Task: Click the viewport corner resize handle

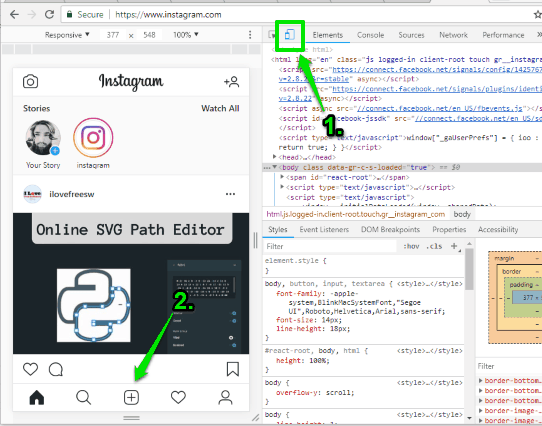Action: 255,418
